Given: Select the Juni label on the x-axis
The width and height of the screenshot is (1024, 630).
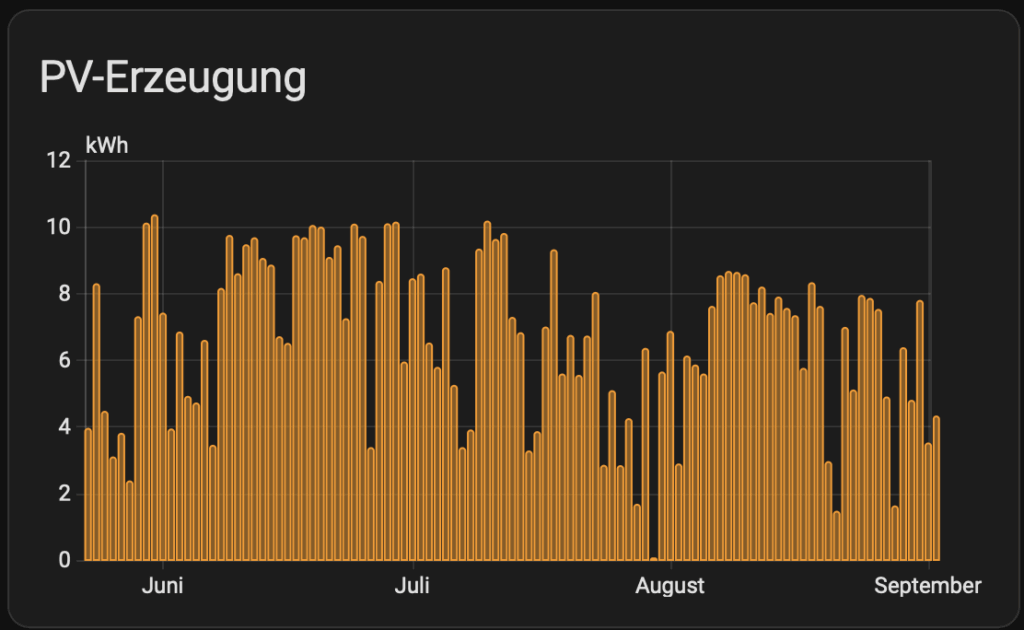Looking at the screenshot, I should click(x=163, y=586).
